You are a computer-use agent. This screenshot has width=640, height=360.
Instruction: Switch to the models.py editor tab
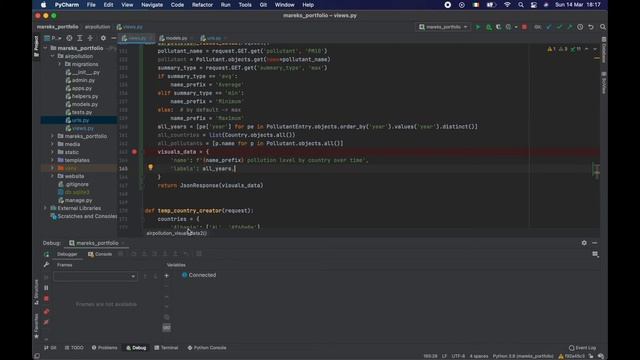pos(176,38)
